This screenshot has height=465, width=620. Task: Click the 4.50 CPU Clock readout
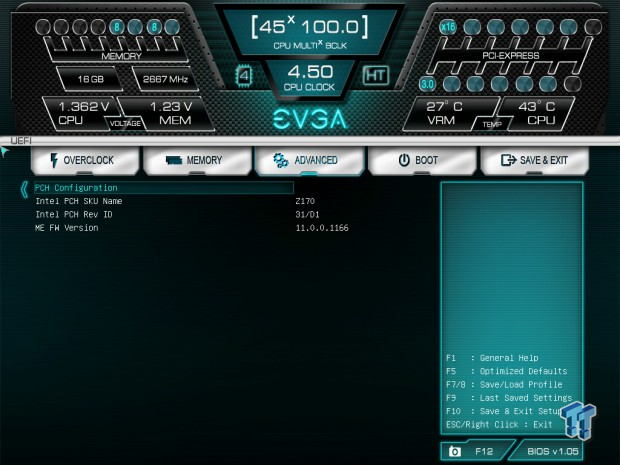310,78
